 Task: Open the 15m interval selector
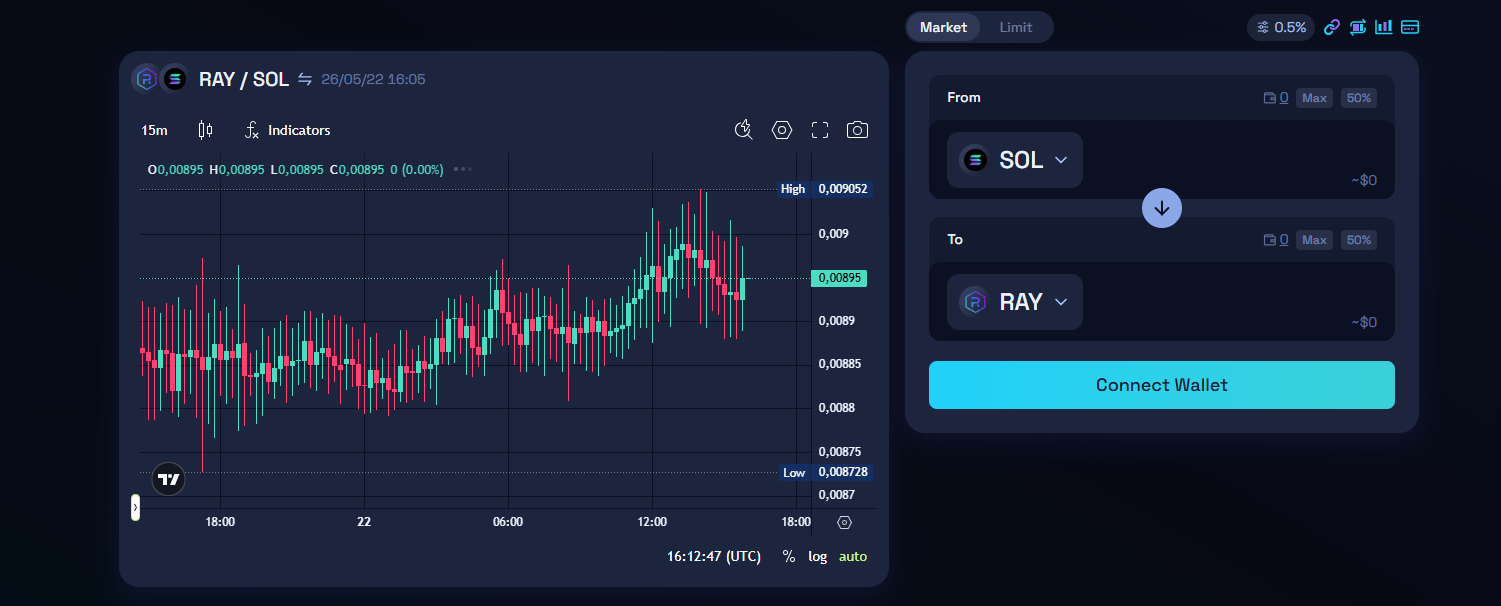[x=154, y=130]
